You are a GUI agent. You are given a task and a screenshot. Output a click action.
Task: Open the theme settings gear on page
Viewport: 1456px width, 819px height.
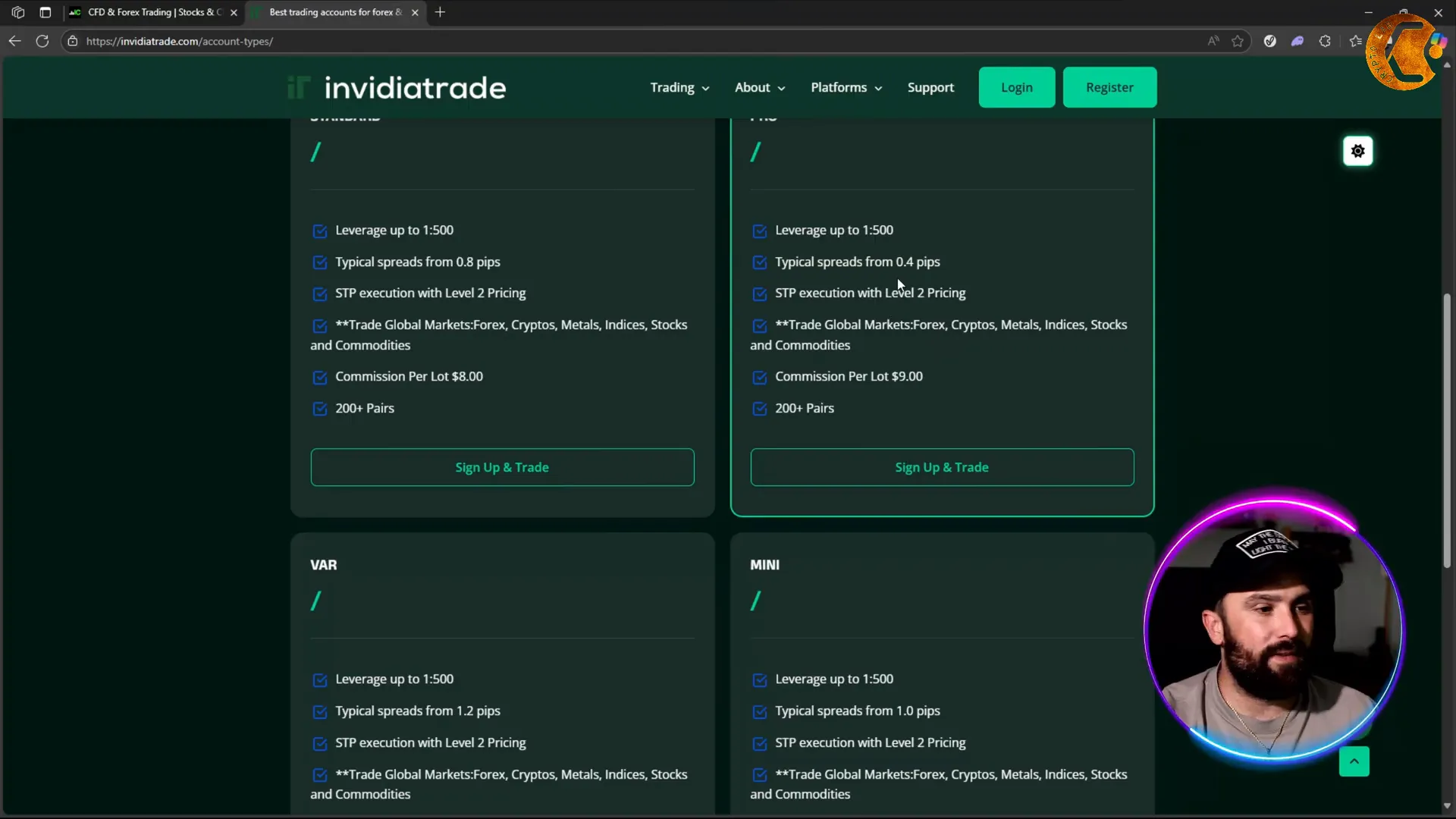pos(1357,151)
